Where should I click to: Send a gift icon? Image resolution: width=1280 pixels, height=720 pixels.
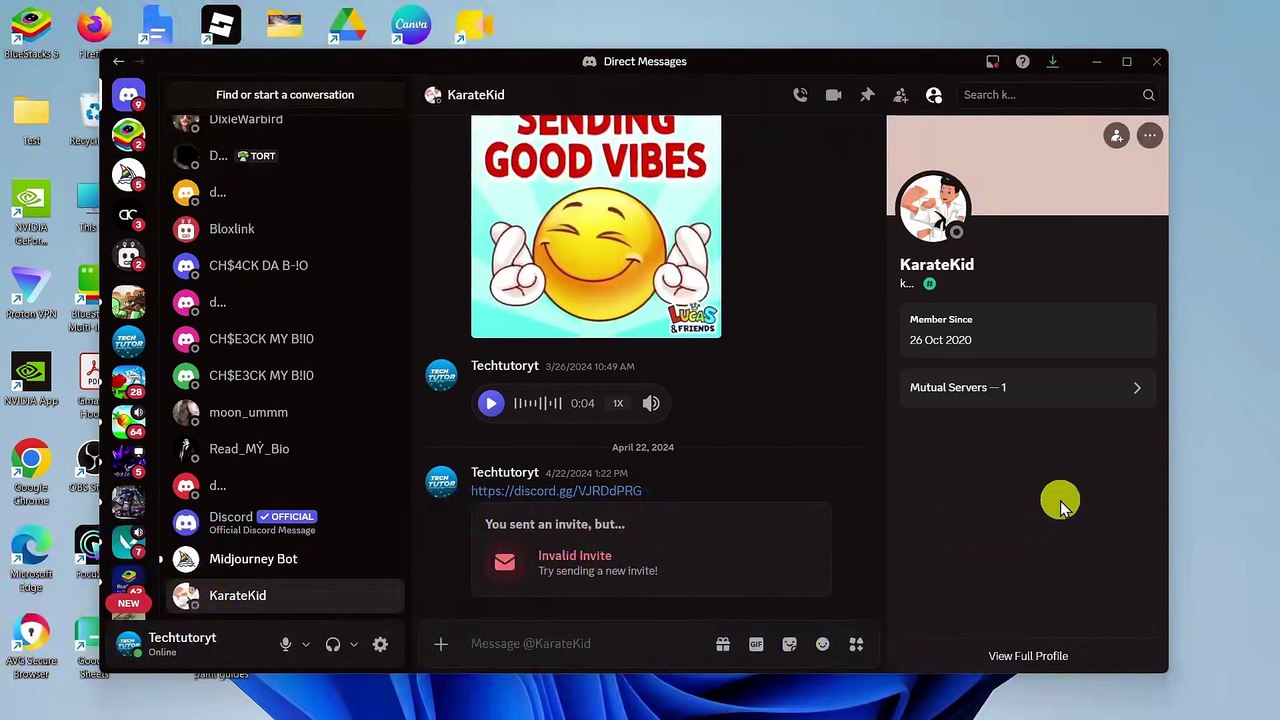[x=723, y=644]
